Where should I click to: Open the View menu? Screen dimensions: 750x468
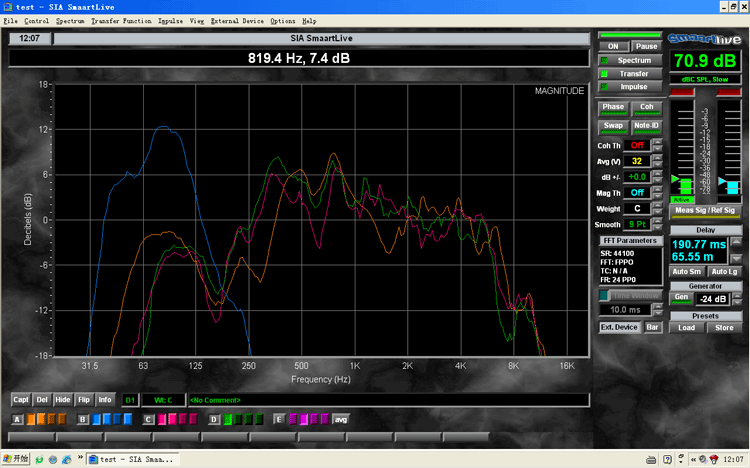click(197, 21)
